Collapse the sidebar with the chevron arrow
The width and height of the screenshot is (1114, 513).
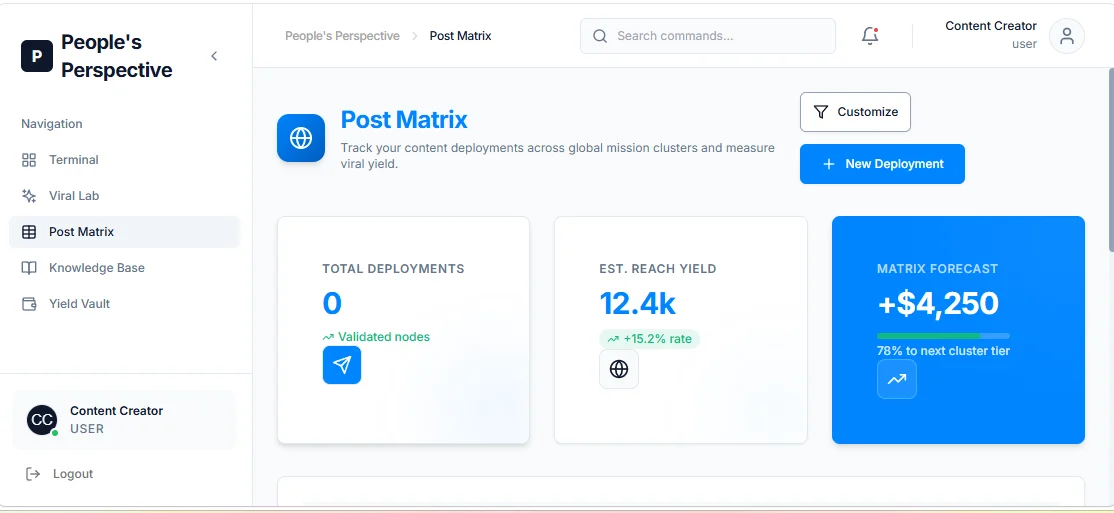[214, 56]
